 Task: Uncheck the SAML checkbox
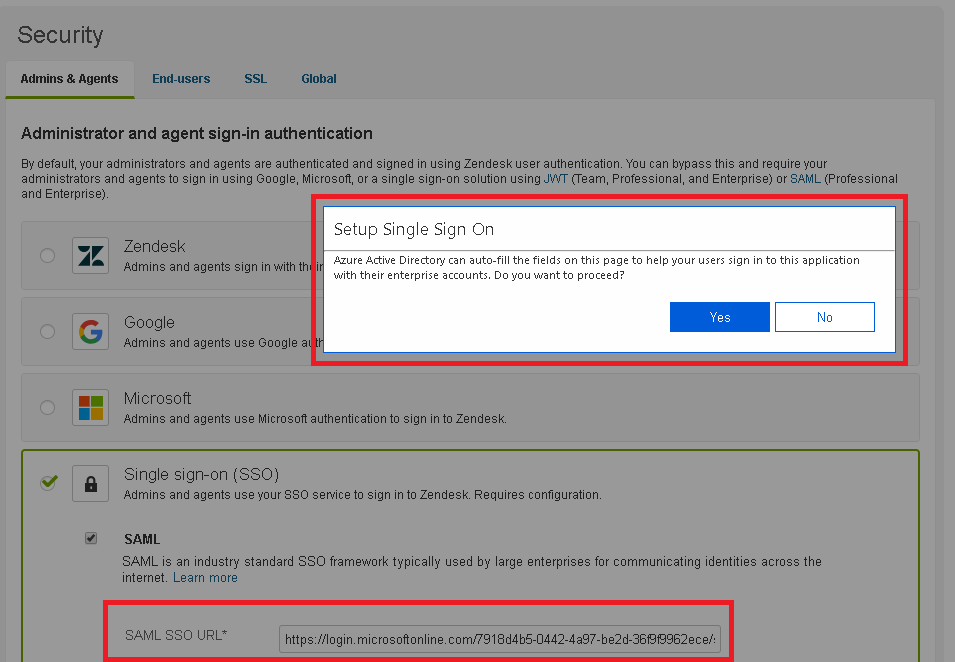point(91,538)
